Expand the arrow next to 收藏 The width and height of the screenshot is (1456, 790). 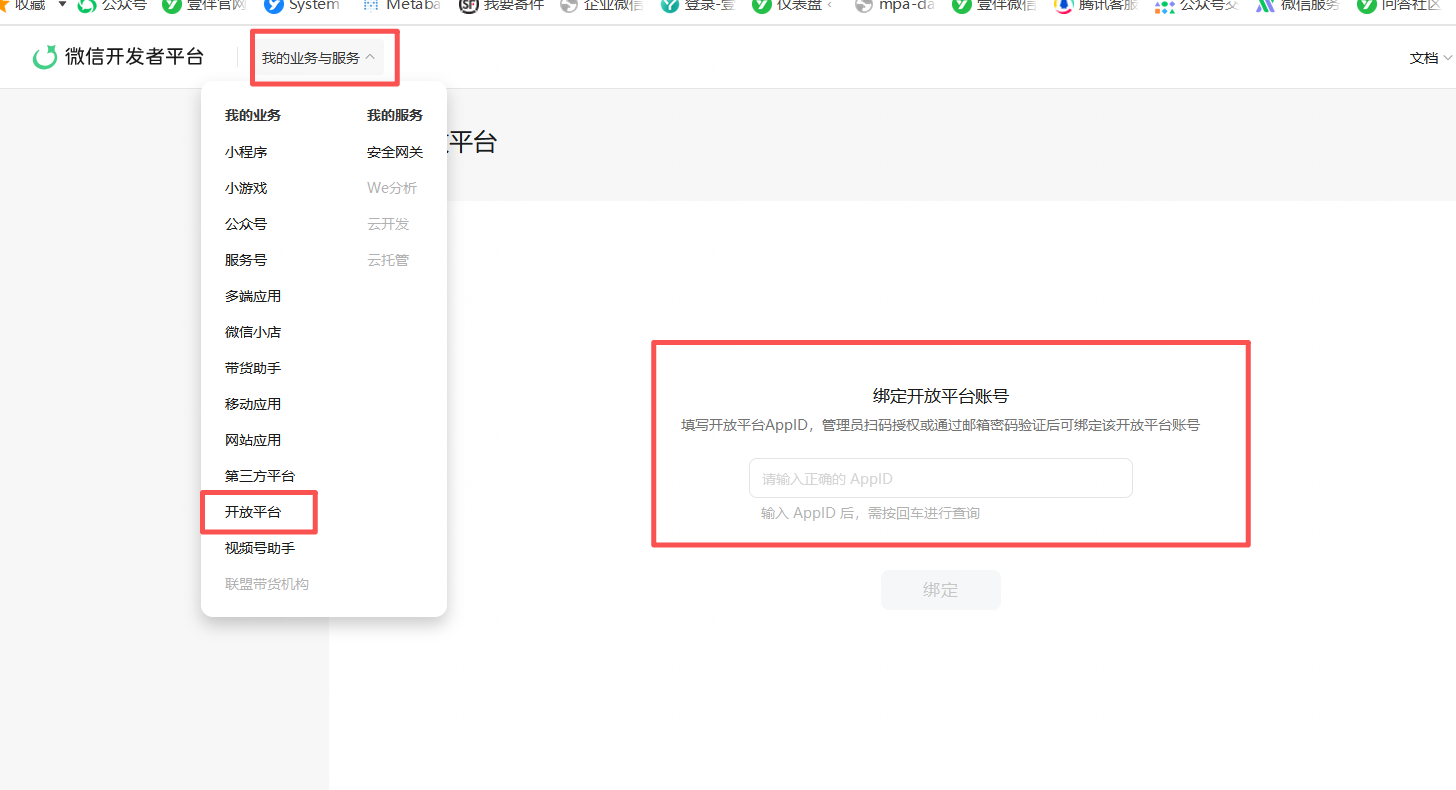point(62,5)
